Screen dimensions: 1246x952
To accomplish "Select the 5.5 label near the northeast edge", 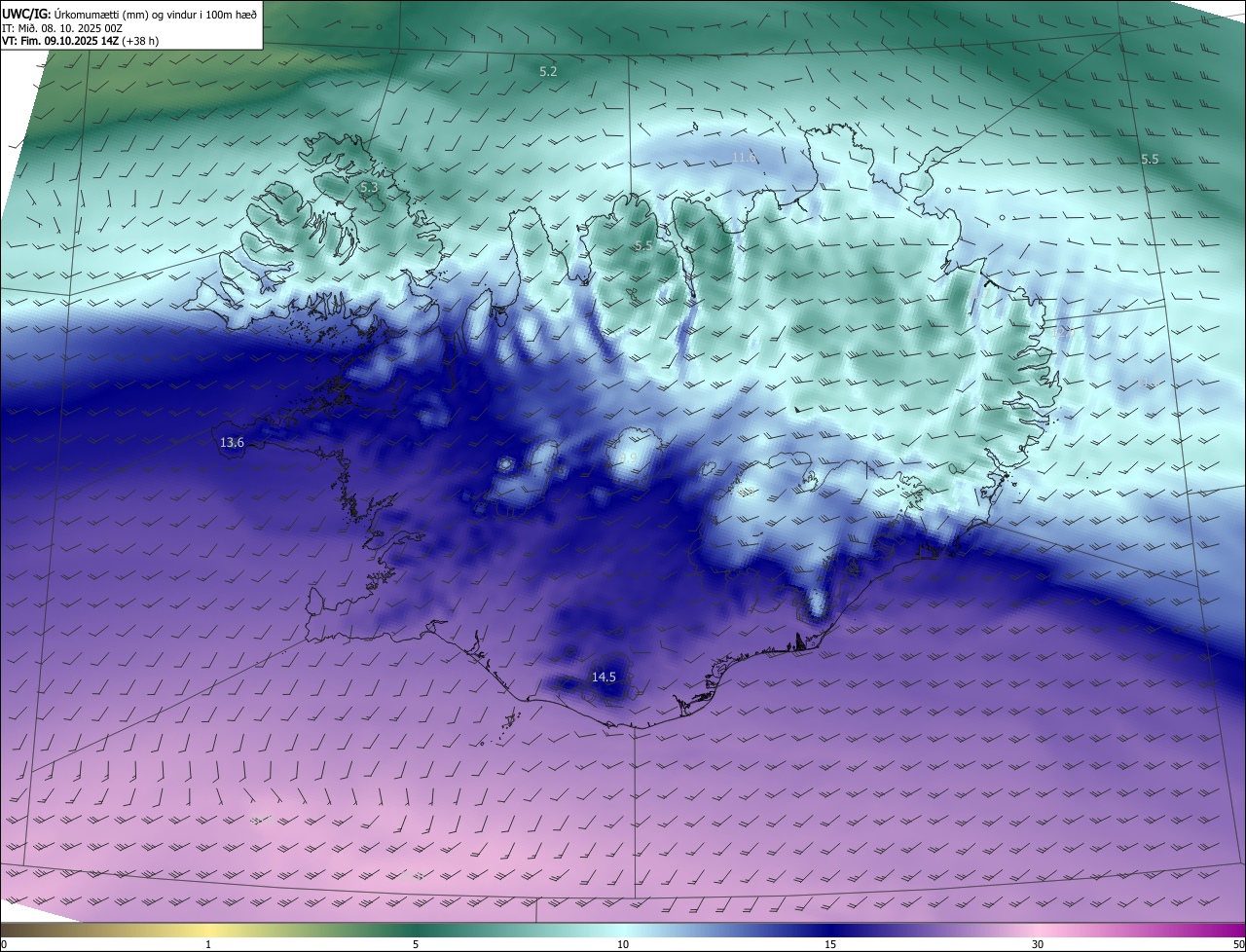I will (1150, 159).
